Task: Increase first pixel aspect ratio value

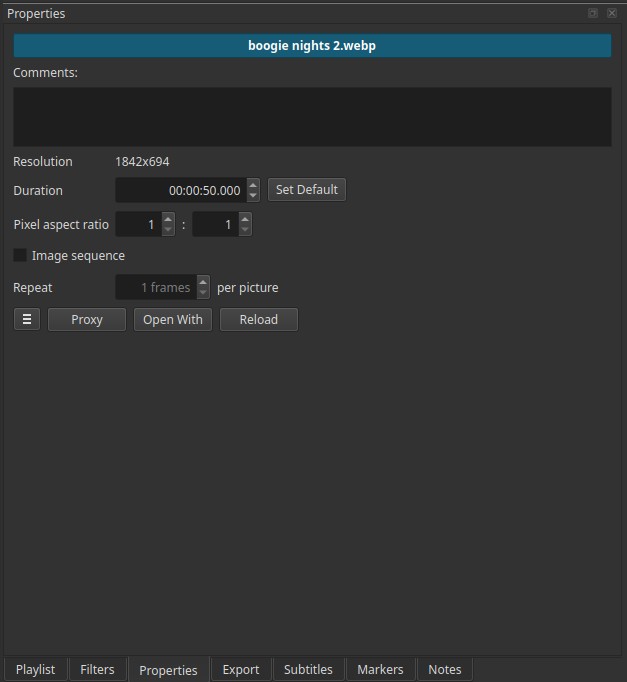Action: [x=168, y=219]
